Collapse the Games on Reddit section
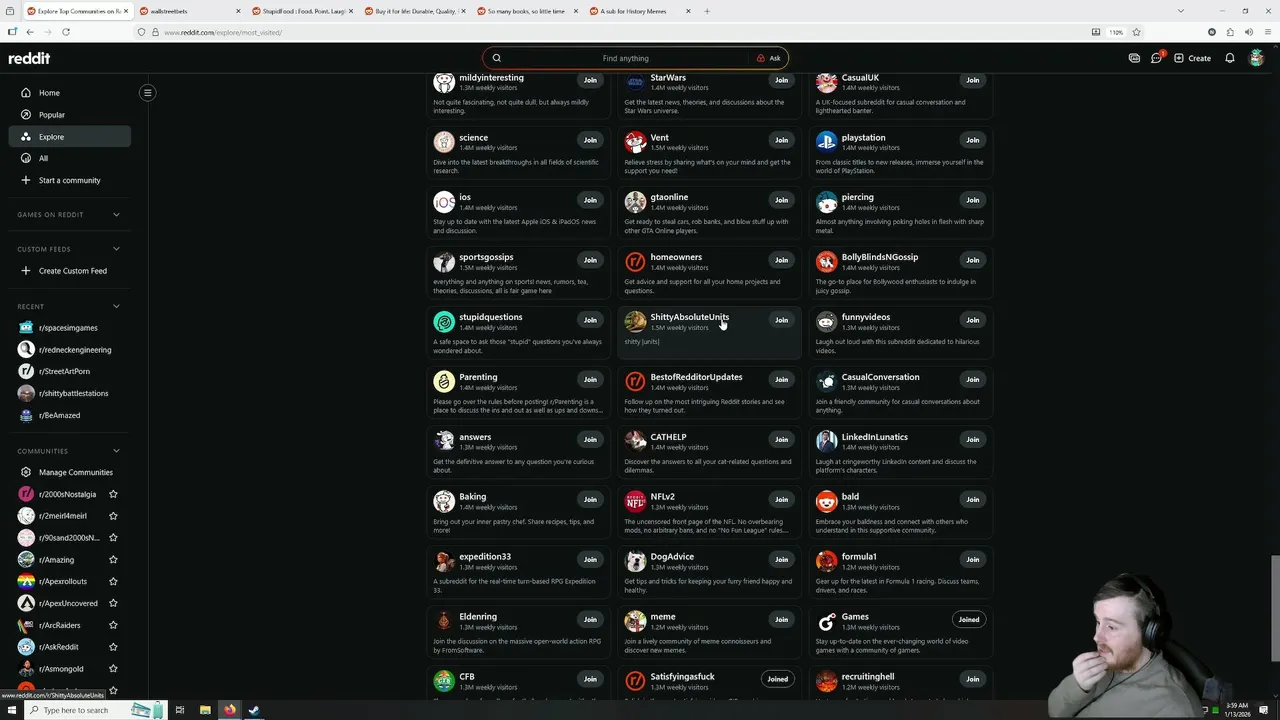This screenshot has height=720, width=1280. (x=116, y=214)
